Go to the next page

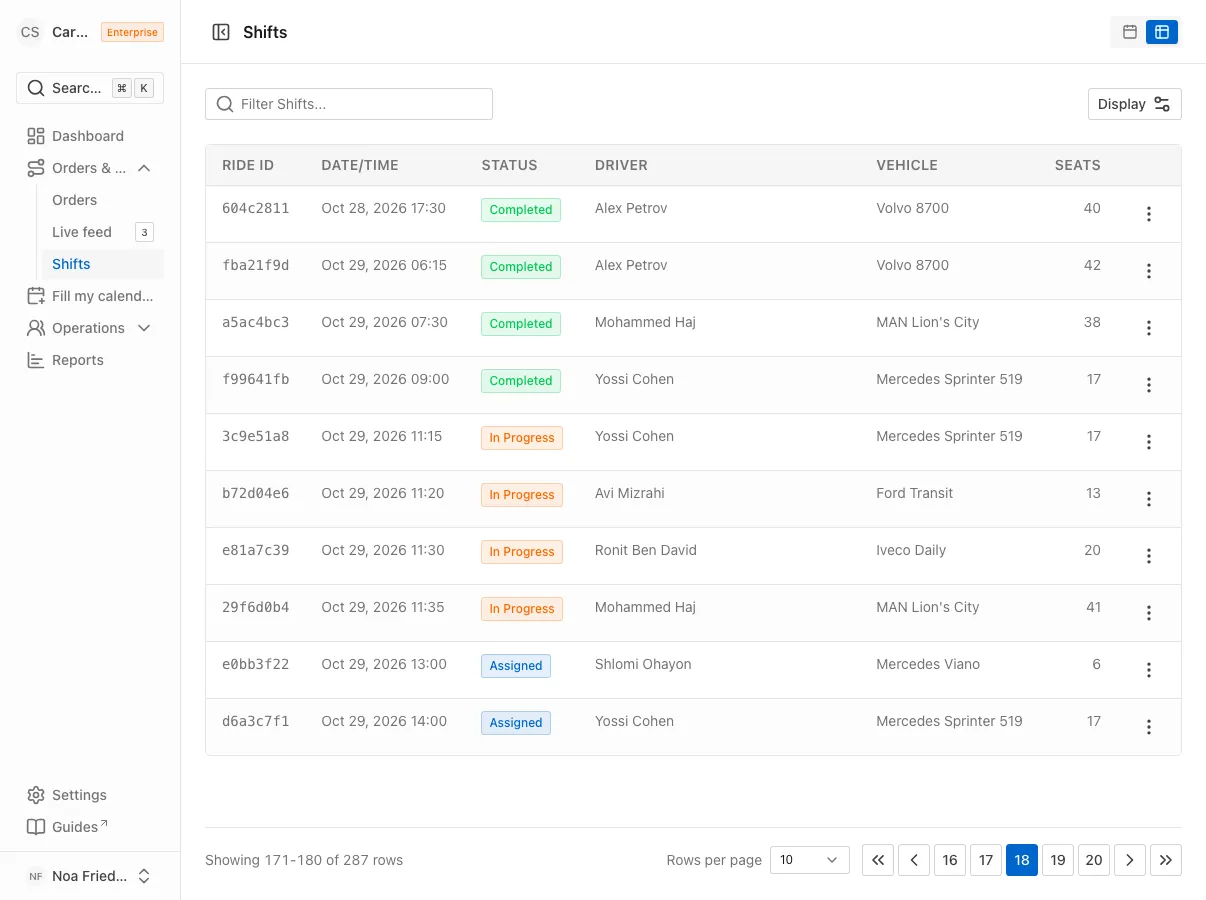tap(1130, 860)
